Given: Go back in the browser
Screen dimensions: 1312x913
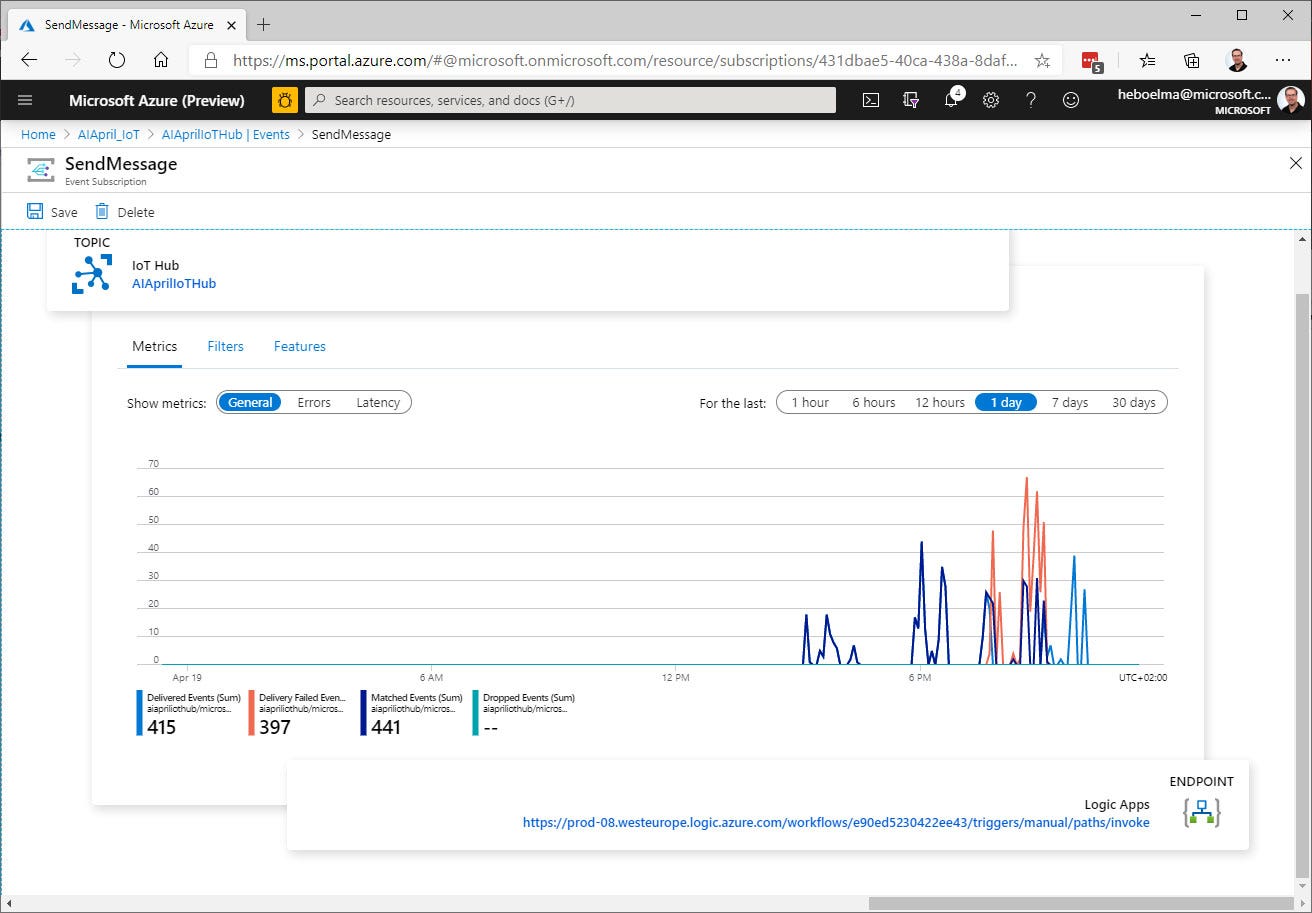Looking at the screenshot, I should click(x=29, y=60).
